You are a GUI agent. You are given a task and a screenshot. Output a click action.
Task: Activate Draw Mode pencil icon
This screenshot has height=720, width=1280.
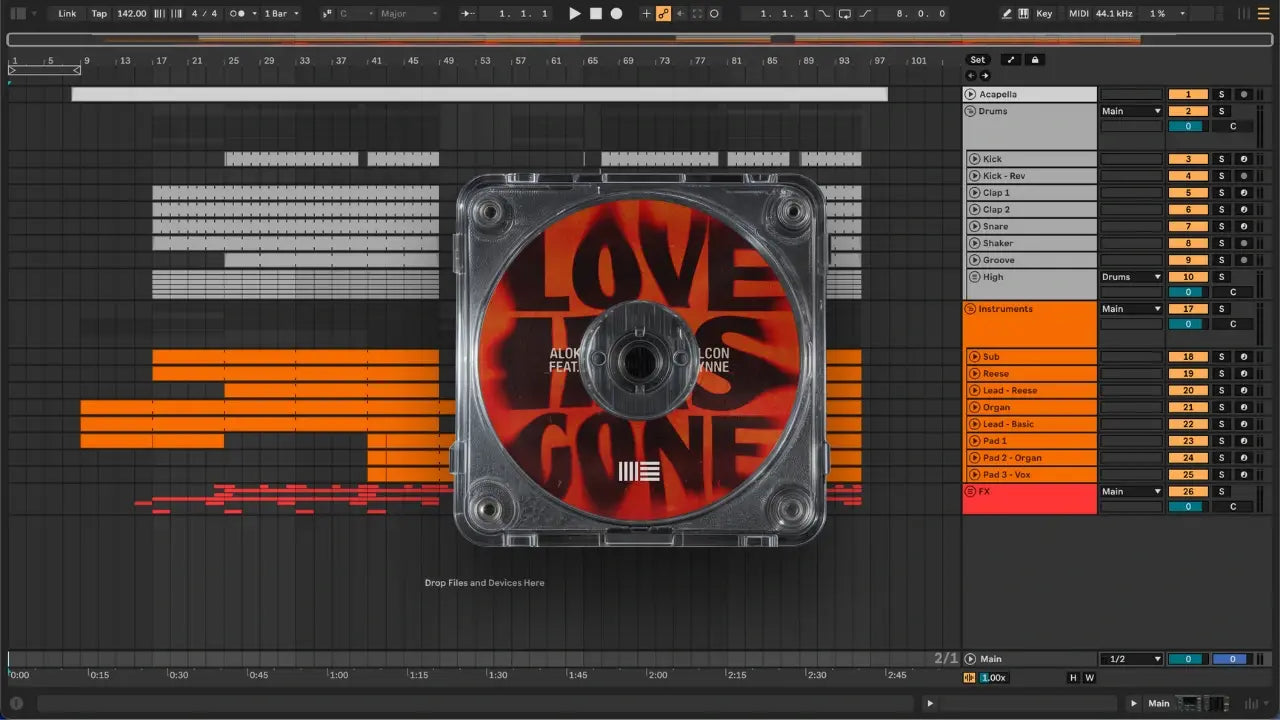click(x=1007, y=14)
